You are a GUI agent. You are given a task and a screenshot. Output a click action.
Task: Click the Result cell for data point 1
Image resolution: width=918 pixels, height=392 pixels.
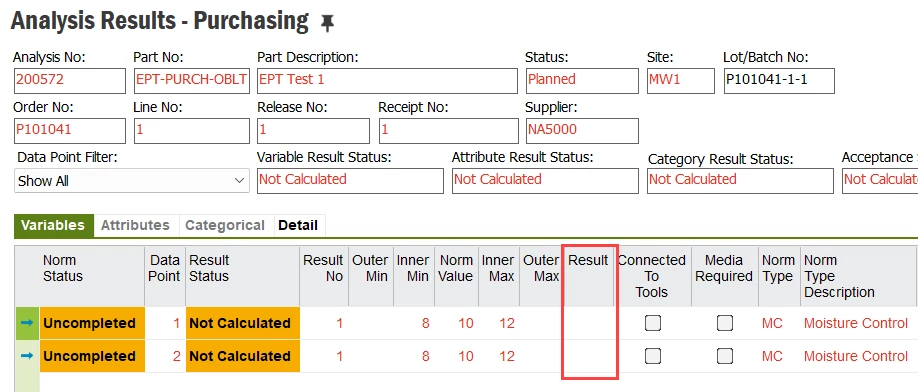point(589,323)
